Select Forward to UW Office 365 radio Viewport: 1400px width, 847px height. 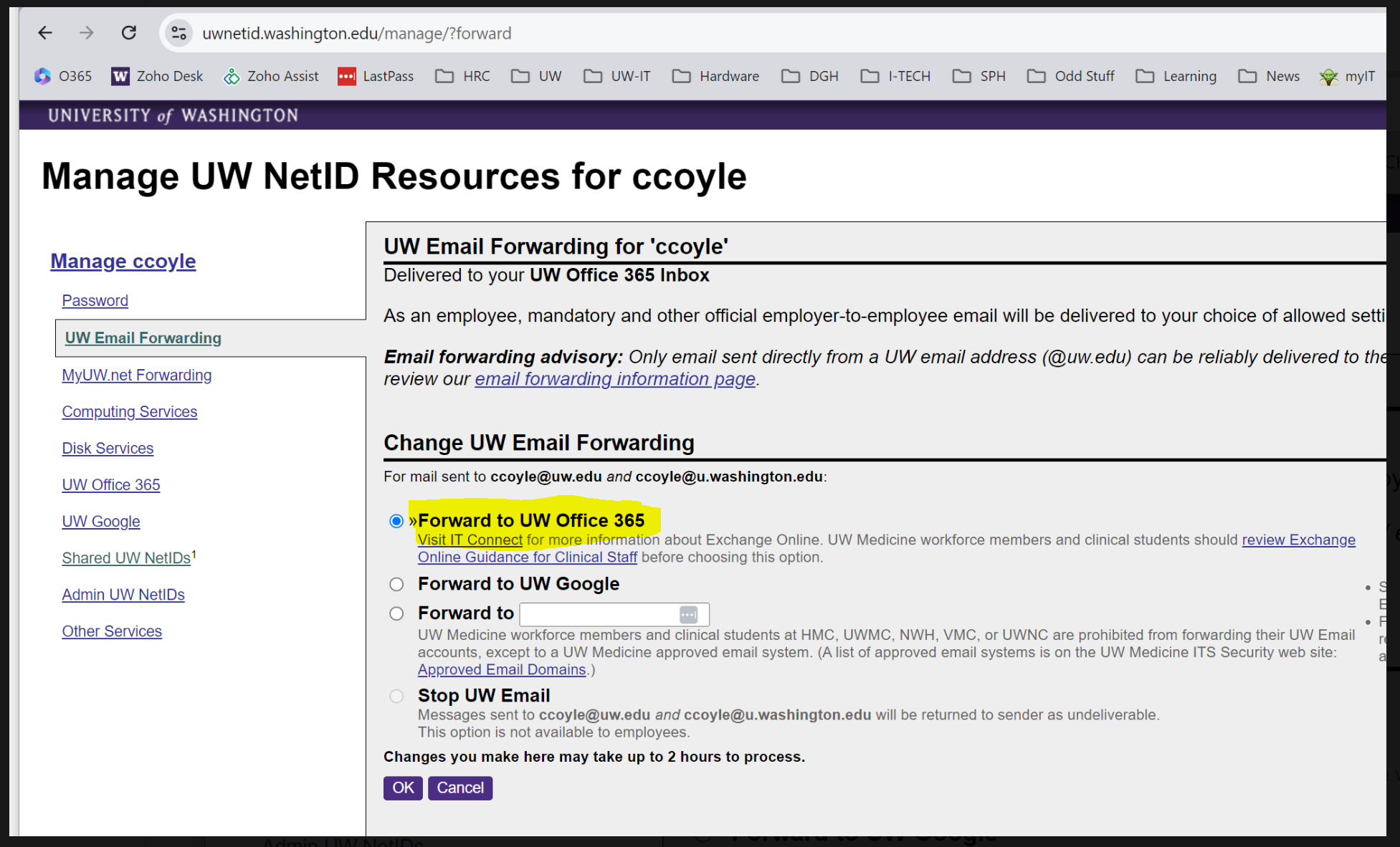coord(396,521)
